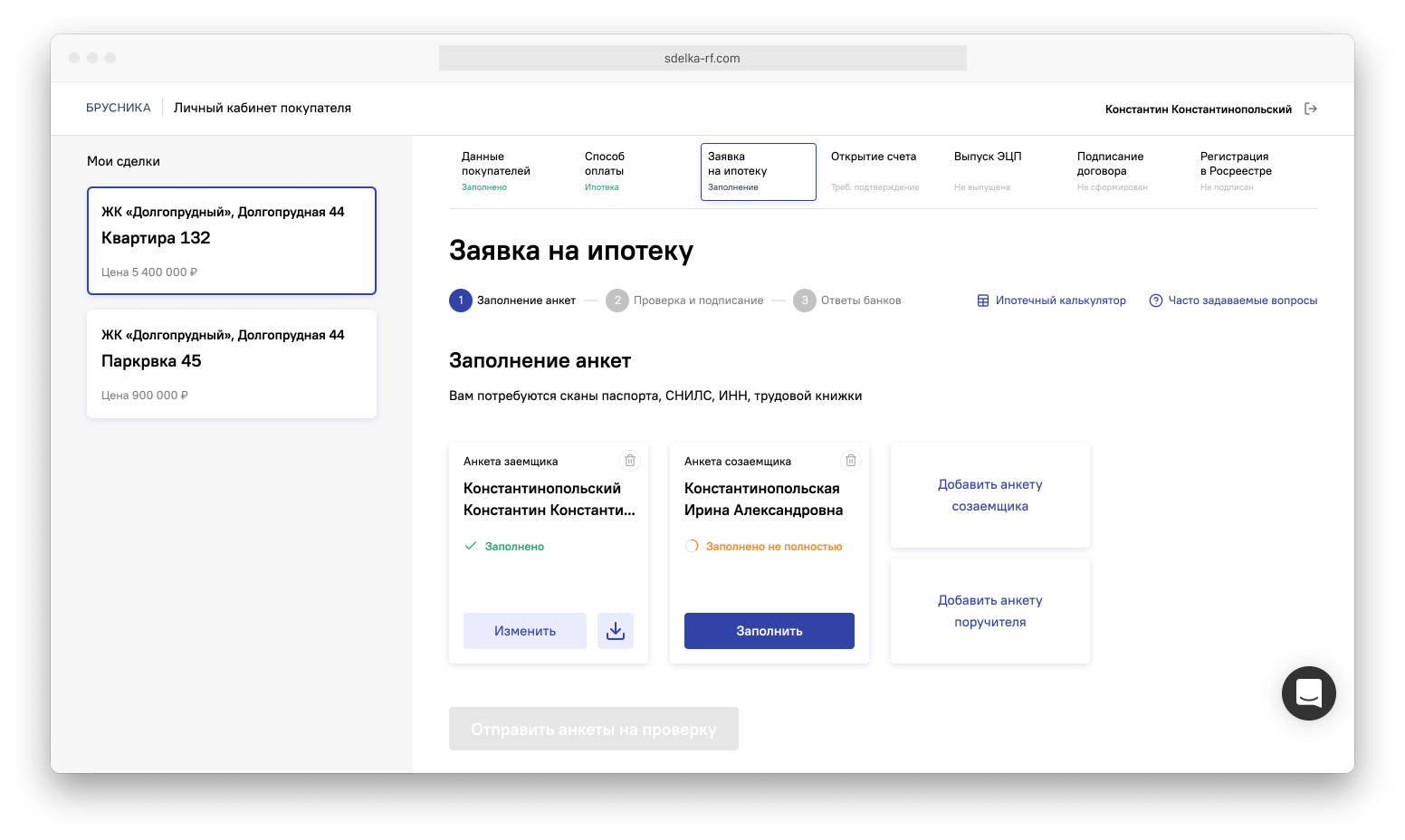Click the user name Константин Константинопольский
Viewport: 1405px width, 840px height.
(x=1199, y=110)
